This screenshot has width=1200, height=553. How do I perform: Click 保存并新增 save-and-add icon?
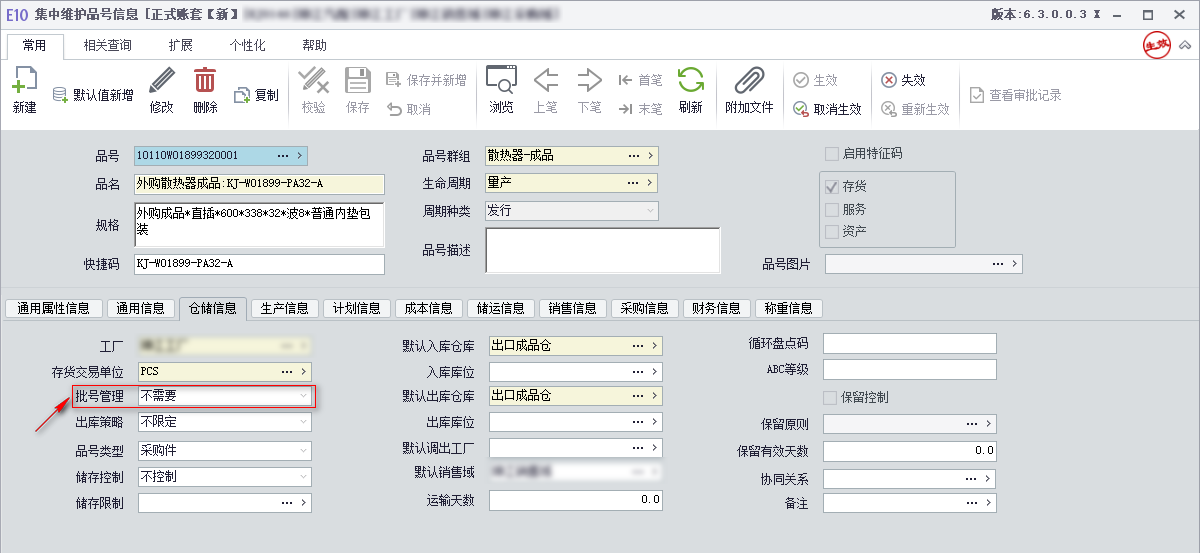pos(394,80)
